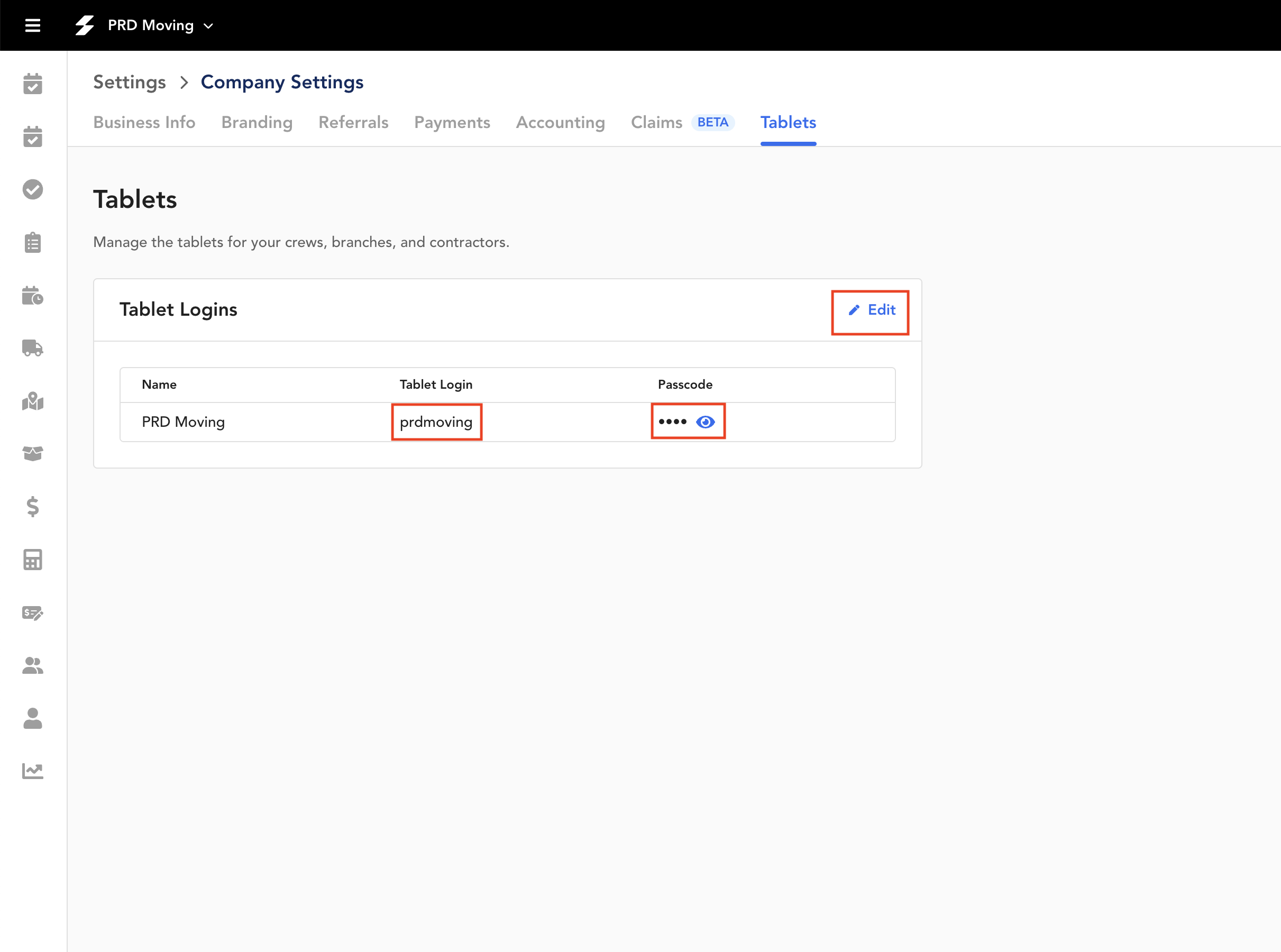This screenshot has height=952, width=1281.
Task: Open the map location sidebar icon
Action: click(33, 401)
